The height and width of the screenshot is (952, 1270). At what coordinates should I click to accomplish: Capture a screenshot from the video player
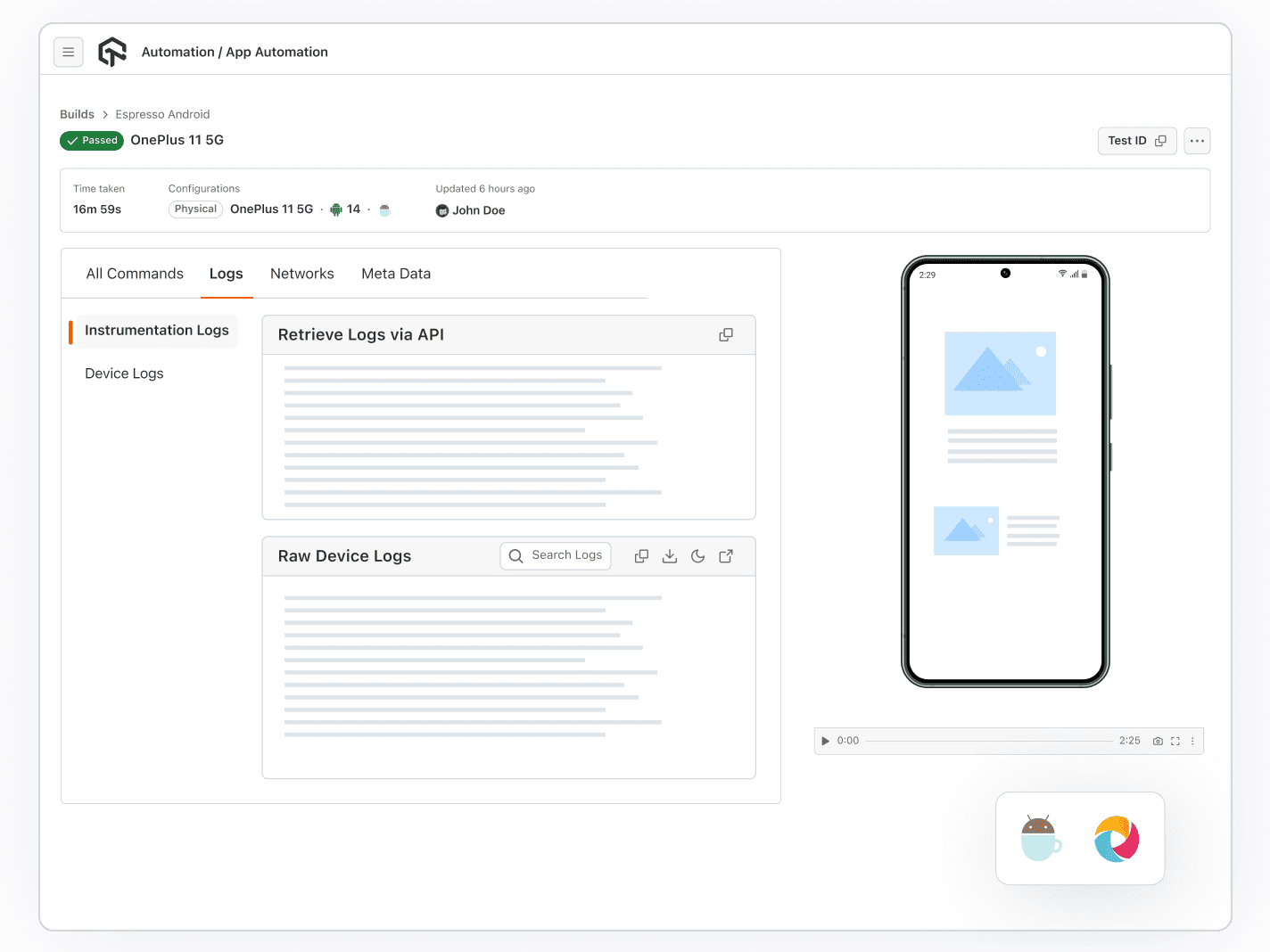1158,741
